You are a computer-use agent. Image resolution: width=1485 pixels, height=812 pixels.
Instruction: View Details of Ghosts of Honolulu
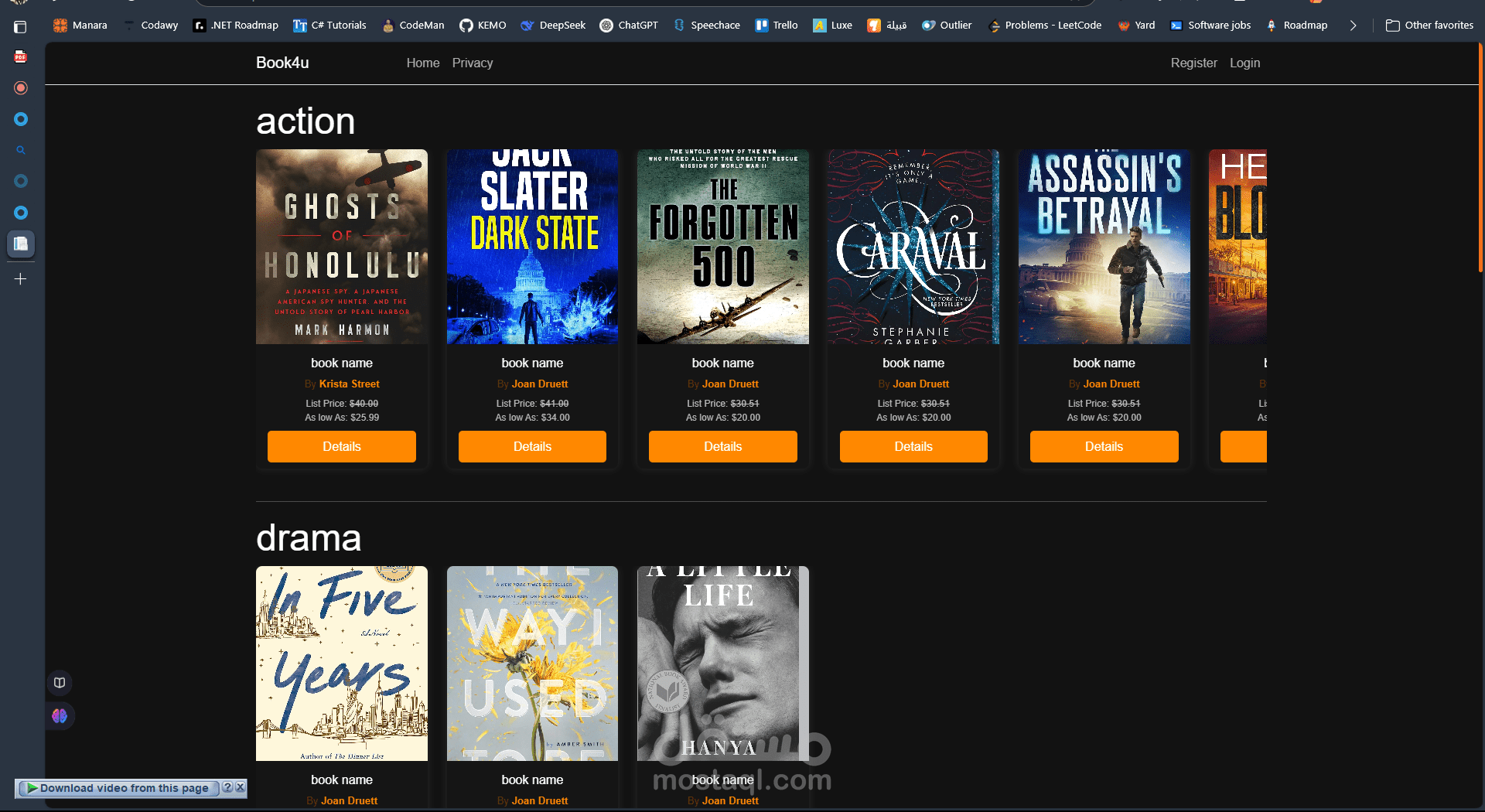point(342,446)
